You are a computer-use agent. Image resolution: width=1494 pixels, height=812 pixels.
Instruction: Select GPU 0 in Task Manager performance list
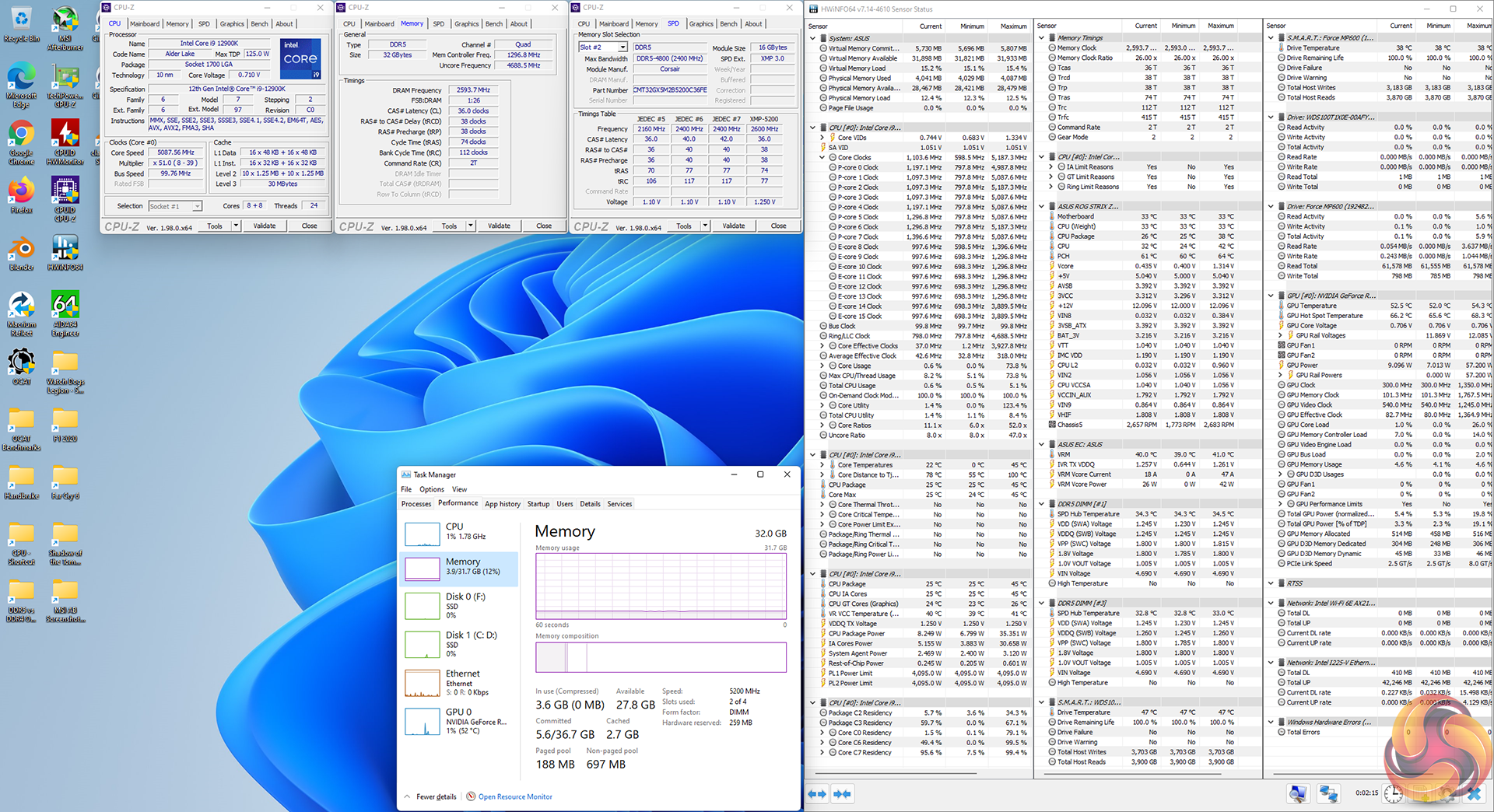click(x=459, y=721)
